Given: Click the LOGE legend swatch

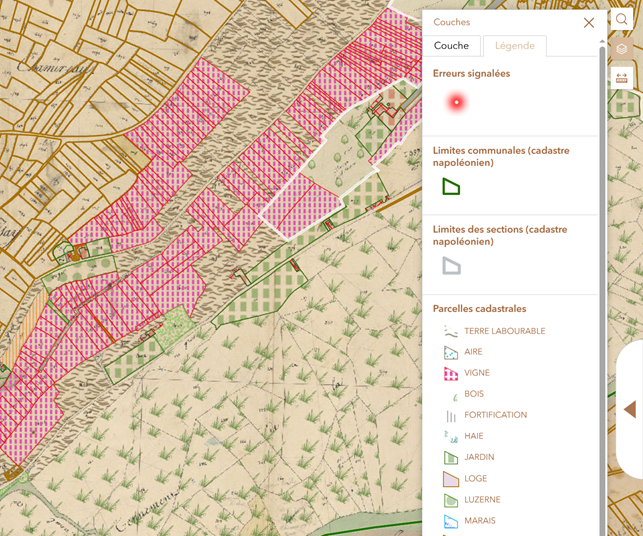Looking at the screenshot, I should coord(451,479).
